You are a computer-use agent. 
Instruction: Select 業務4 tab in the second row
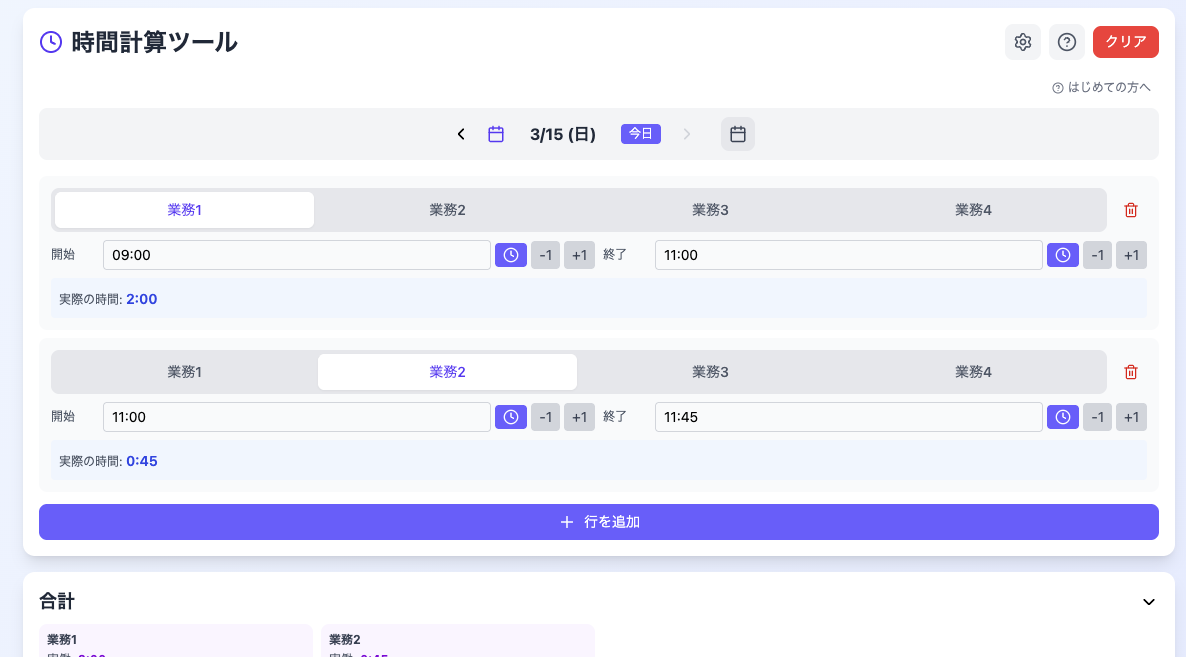pos(972,372)
